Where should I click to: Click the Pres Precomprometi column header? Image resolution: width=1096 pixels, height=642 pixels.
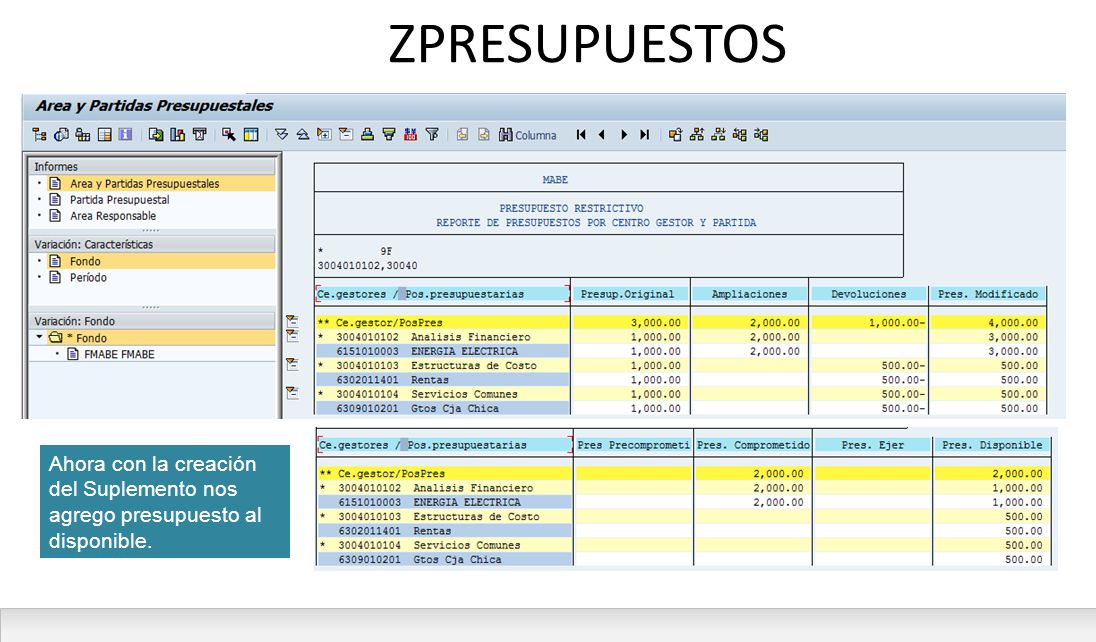(x=633, y=445)
